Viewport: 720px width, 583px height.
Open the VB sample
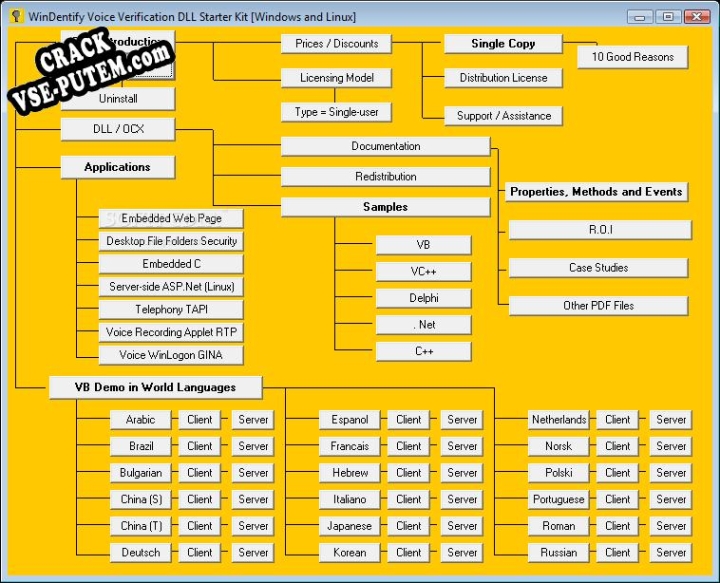tap(423, 245)
